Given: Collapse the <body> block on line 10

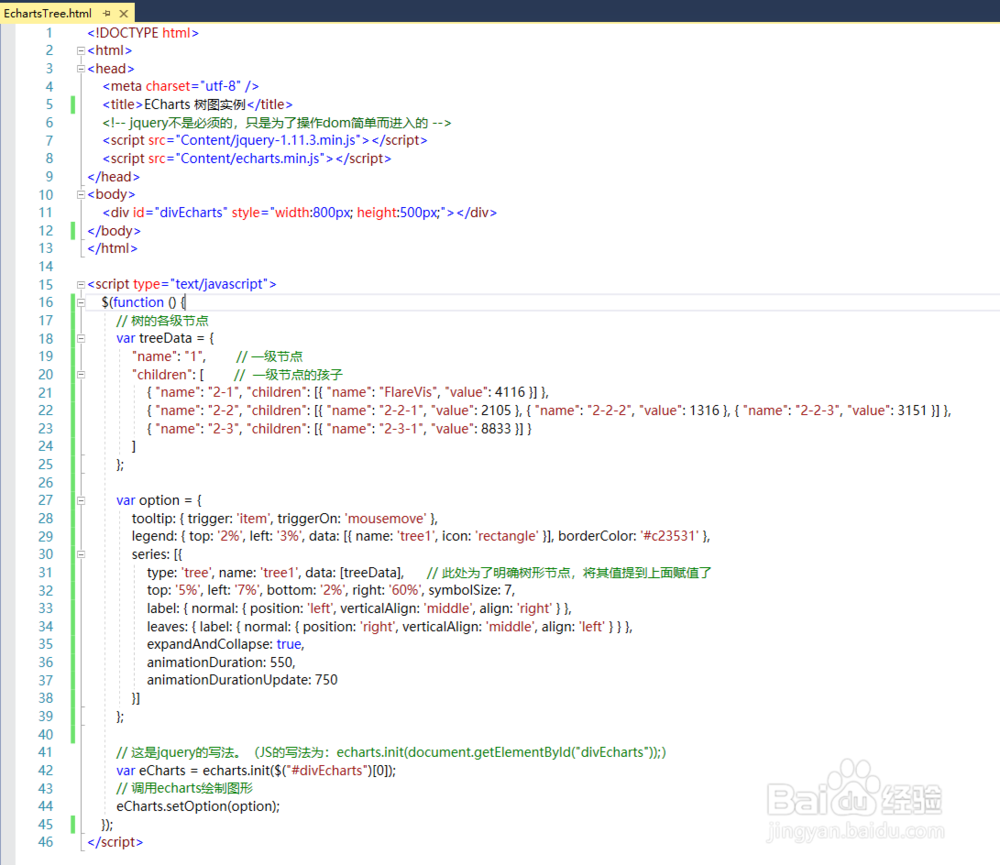Looking at the screenshot, I should (81, 195).
